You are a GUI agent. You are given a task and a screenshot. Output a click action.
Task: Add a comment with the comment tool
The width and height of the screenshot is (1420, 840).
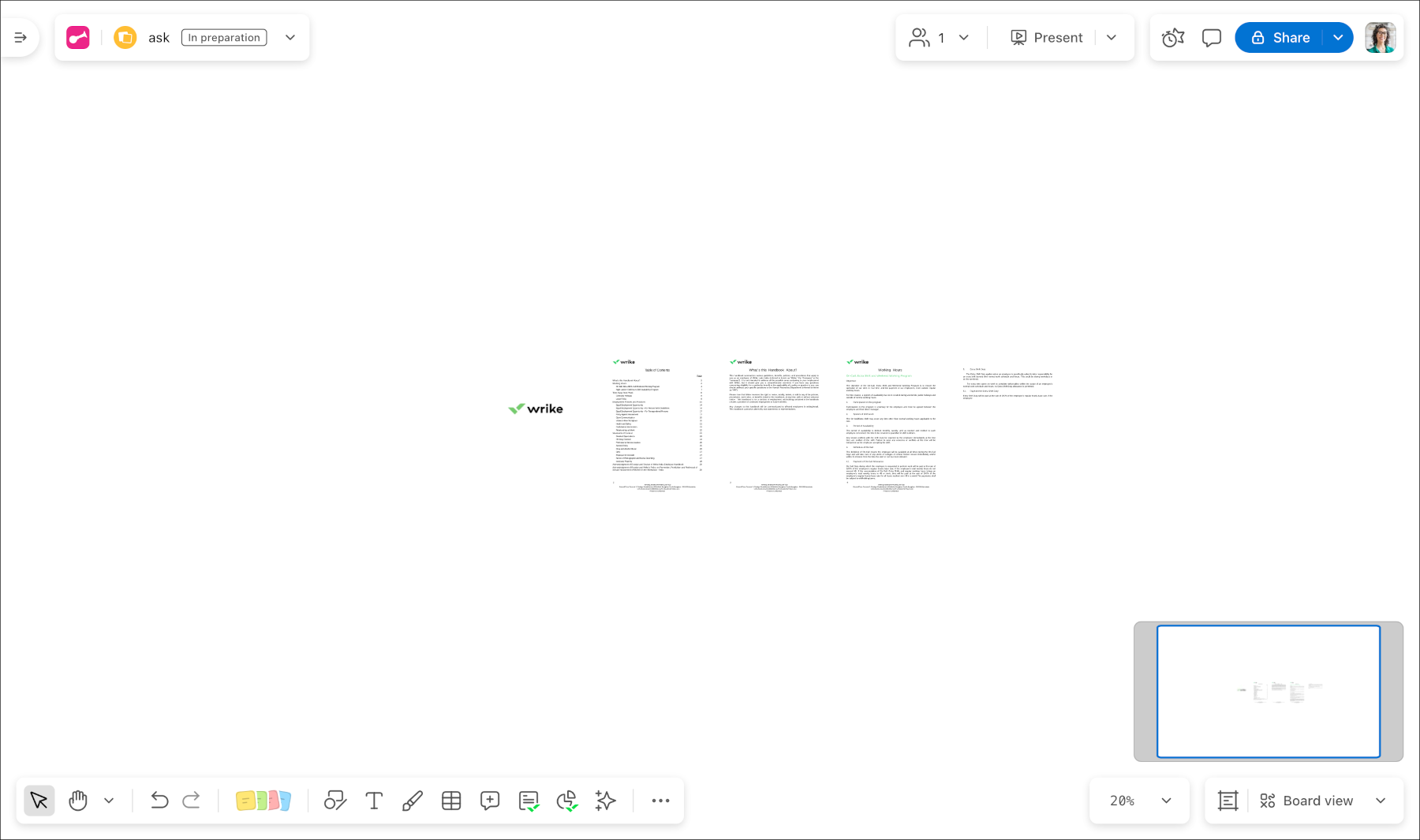click(489, 801)
